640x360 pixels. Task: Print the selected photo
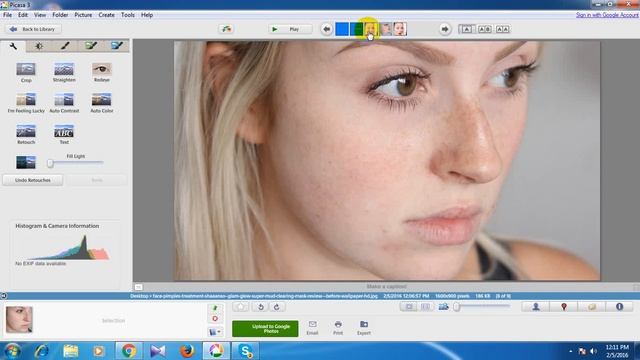[338, 328]
